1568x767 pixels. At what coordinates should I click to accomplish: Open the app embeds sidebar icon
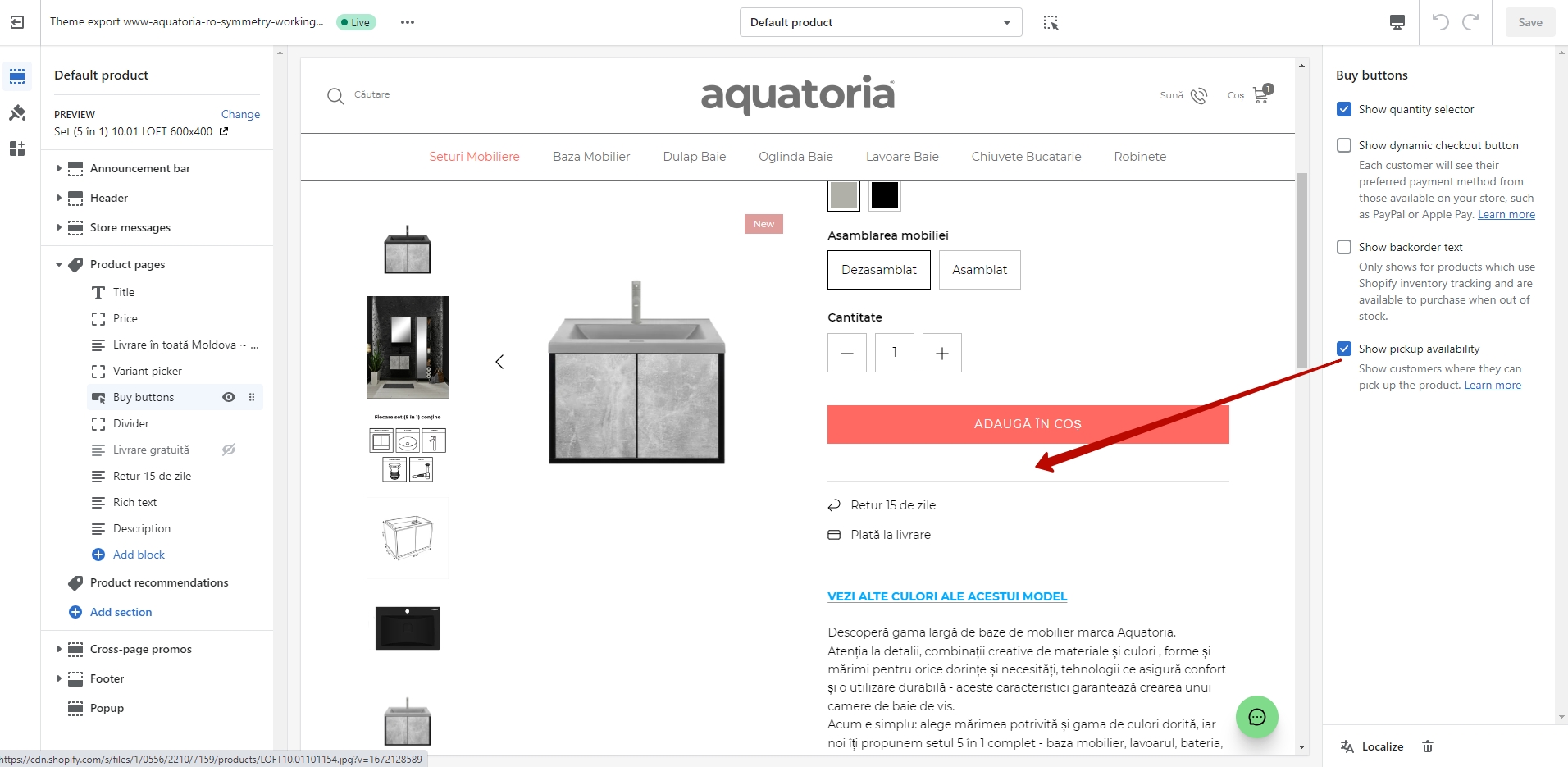[17, 148]
